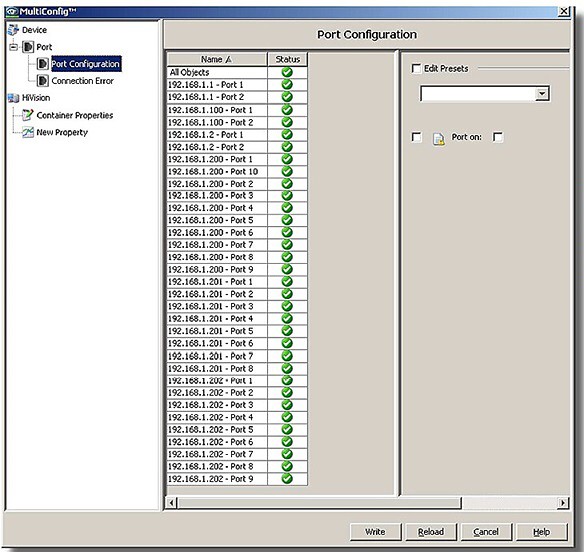
Task: Click the Device icon in tree
Action: click(x=13, y=30)
